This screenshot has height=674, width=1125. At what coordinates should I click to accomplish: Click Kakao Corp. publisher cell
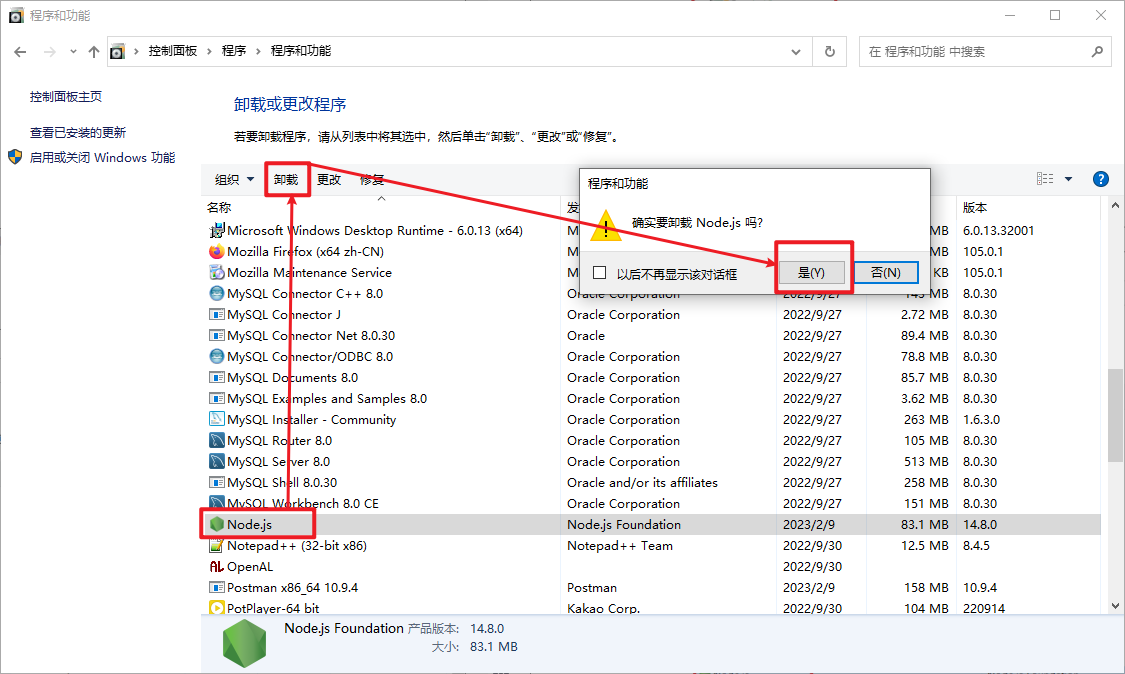(x=603, y=608)
